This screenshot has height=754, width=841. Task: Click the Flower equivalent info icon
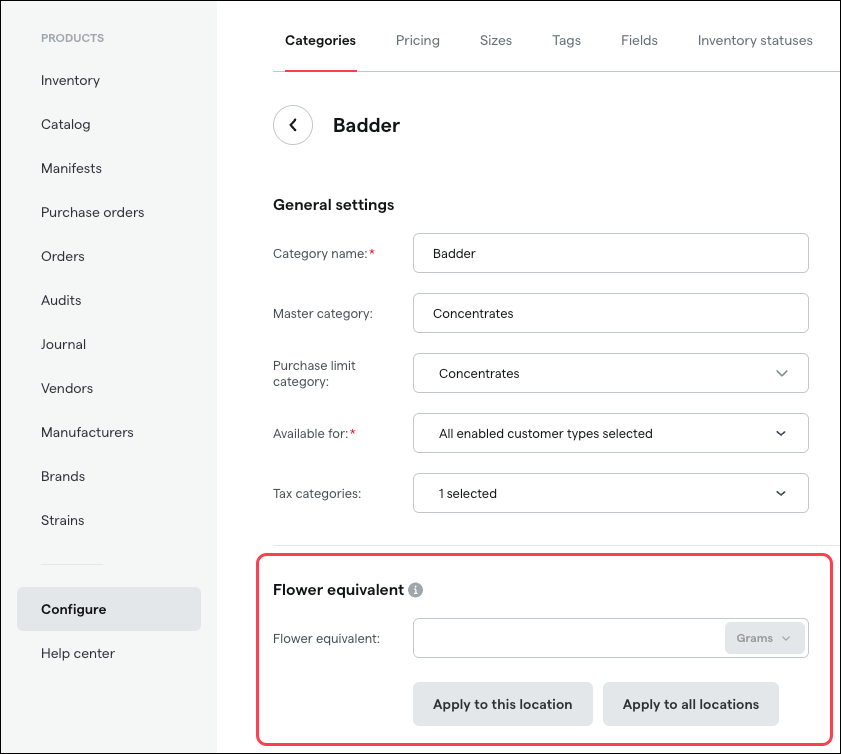click(x=416, y=590)
